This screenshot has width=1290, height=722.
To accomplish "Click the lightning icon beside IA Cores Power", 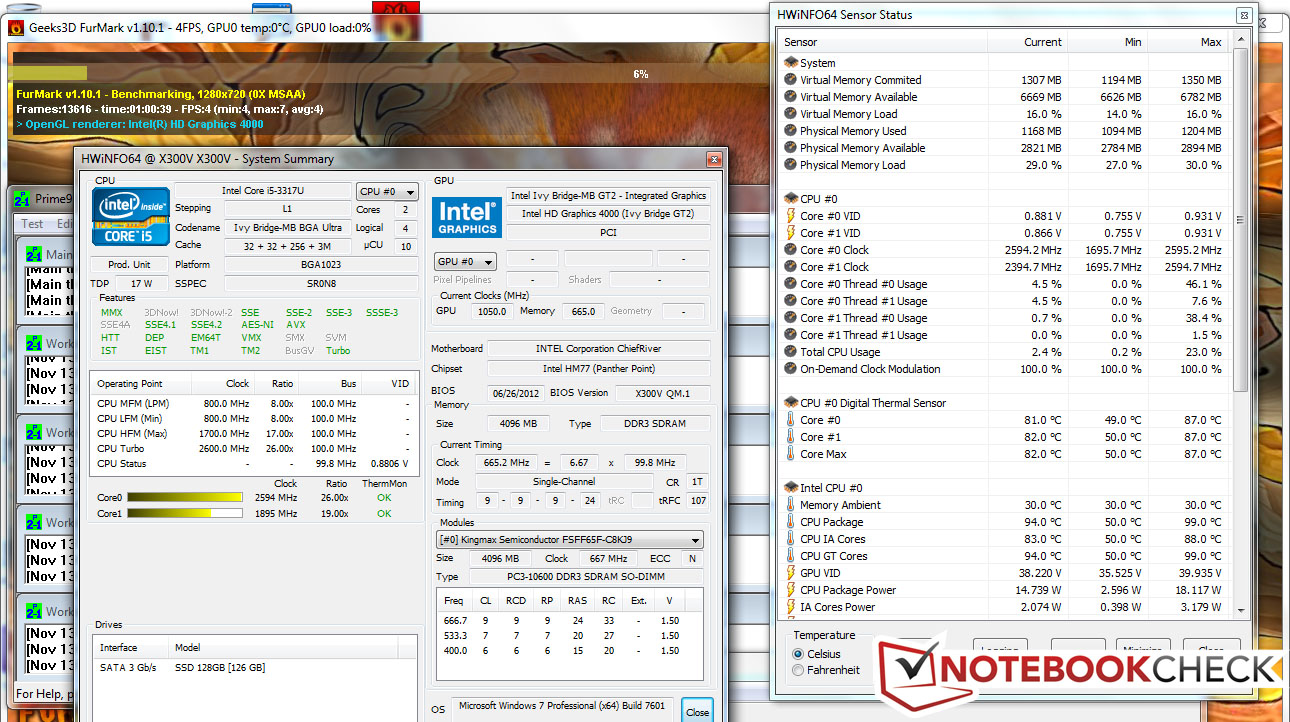I will pos(791,607).
